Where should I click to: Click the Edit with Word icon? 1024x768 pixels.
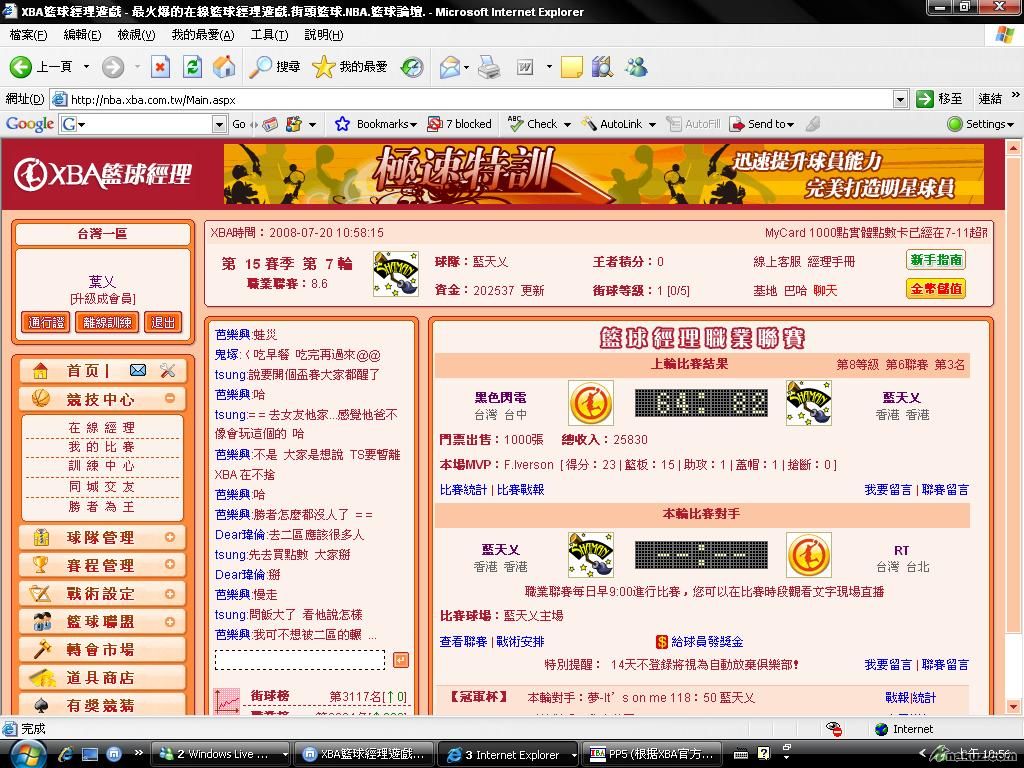[x=526, y=67]
